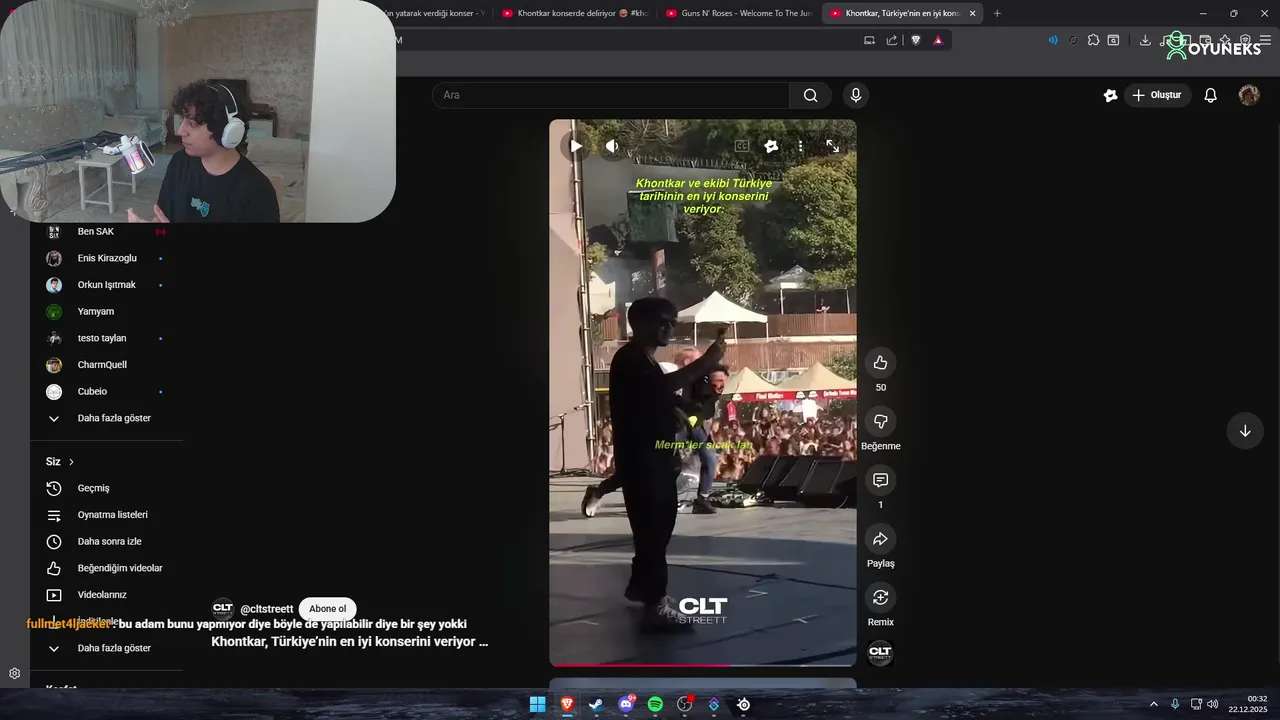1280x720 pixels.
Task: Open the Windows Start menu
Action: (x=537, y=704)
